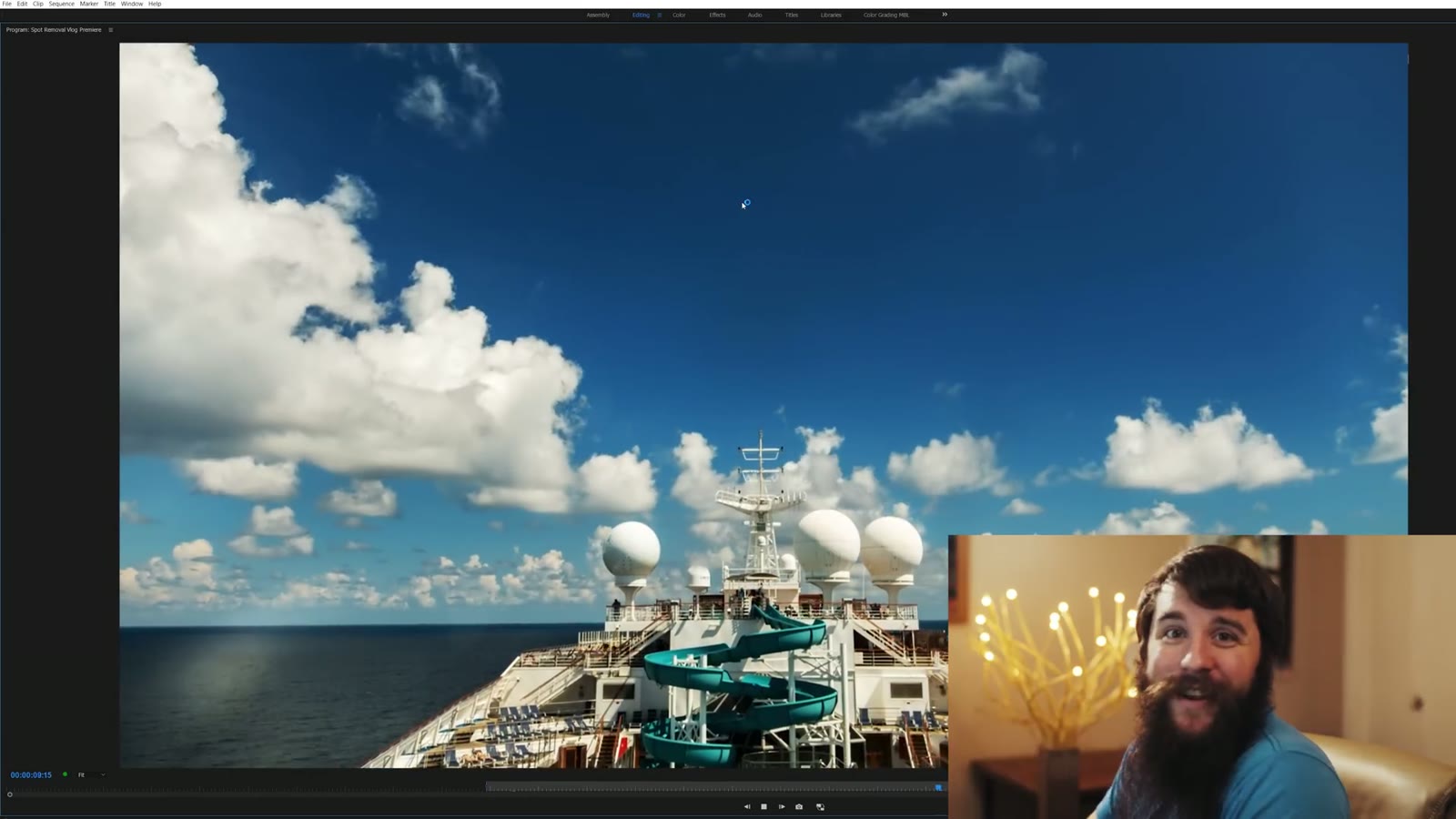
Task: Stop playback with the Stop button
Action: [x=763, y=806]
